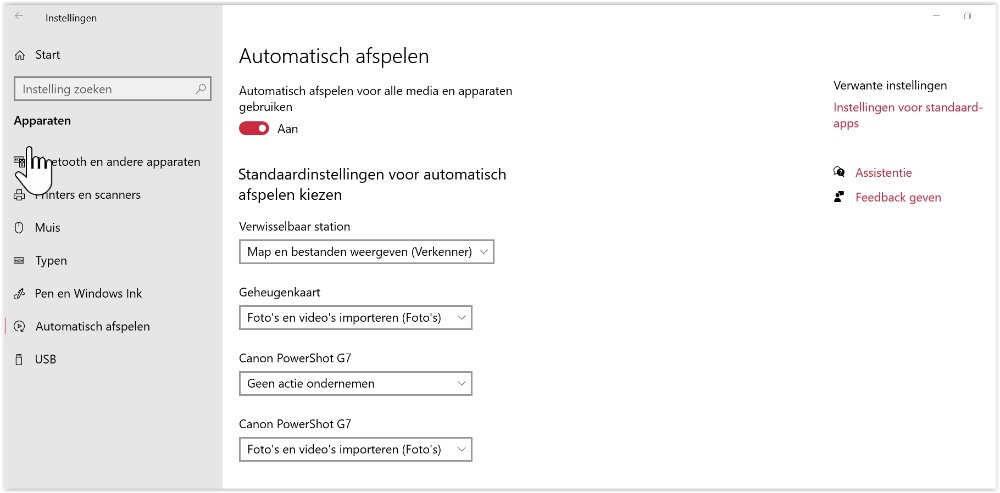The height and width of the screenshot is (493, 1000).
Task: Click the Typen keyboard icon
Action: click(x=19, y=261)
